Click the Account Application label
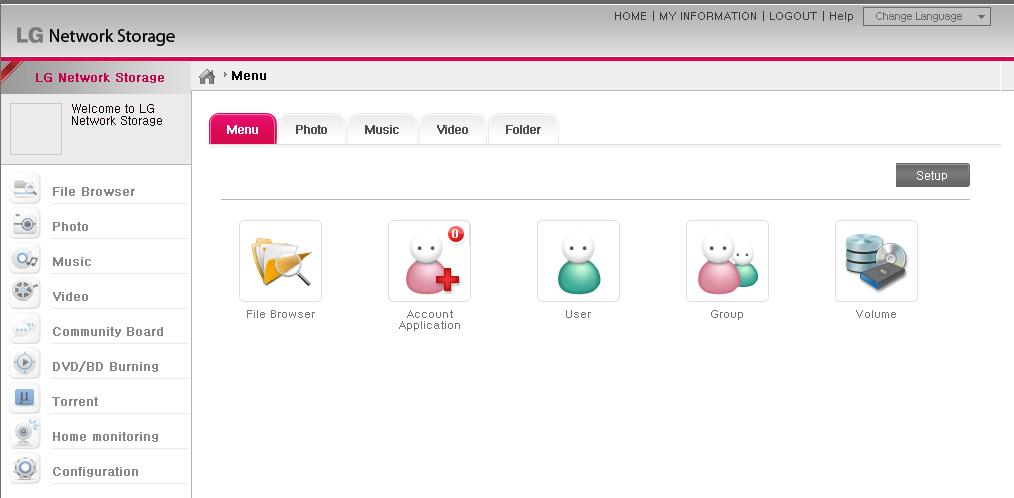 tap(429, 319)
